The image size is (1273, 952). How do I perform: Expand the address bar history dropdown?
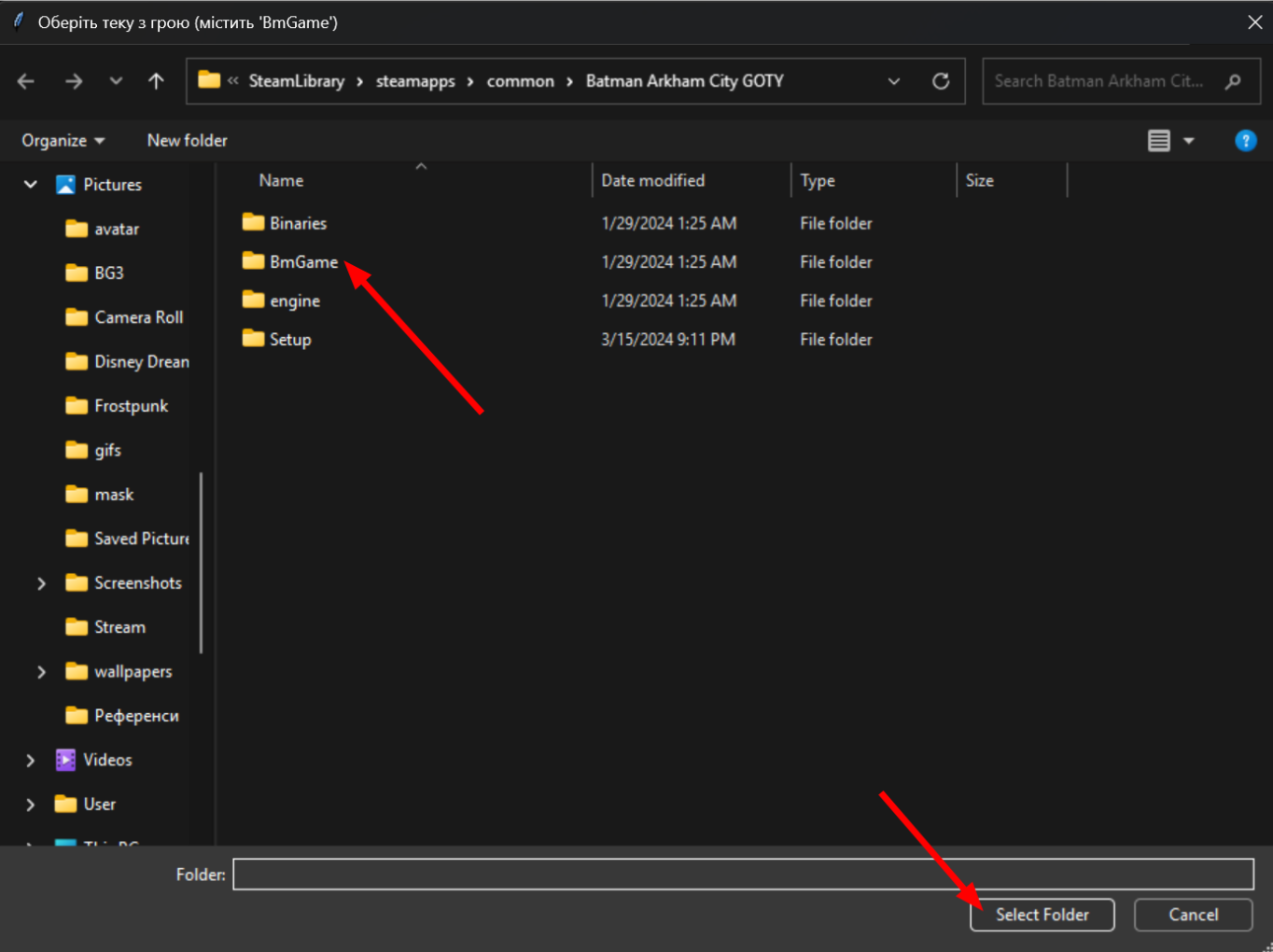pyautogui.click(x=894, y=81)
